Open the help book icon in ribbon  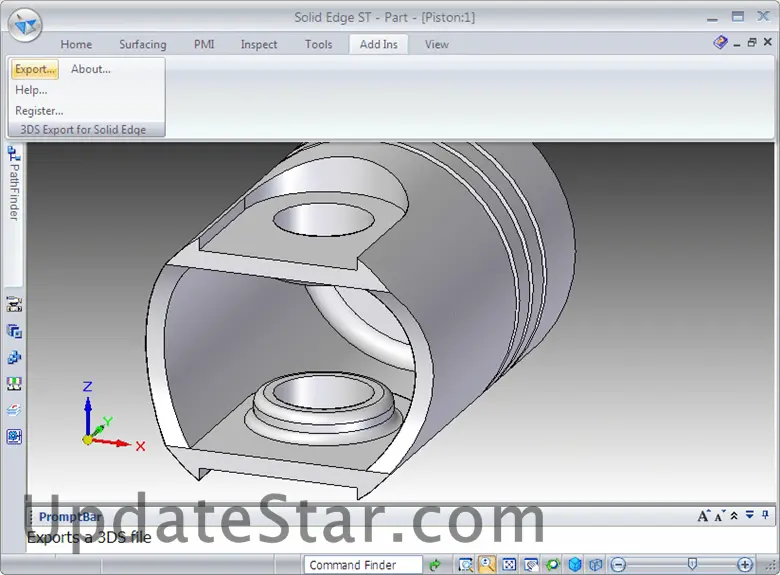point(720,43)
